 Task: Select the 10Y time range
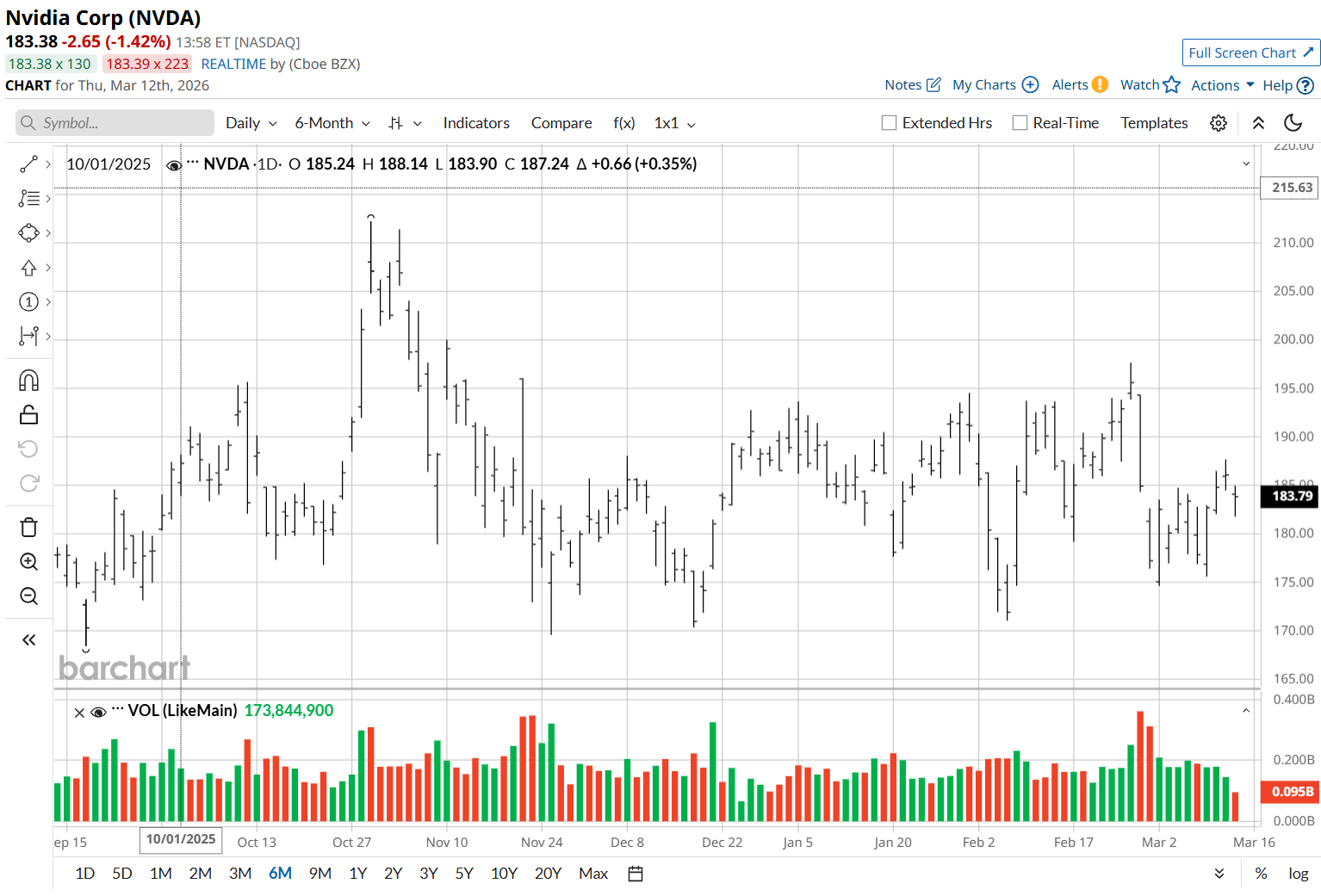(x=504, y=874)
